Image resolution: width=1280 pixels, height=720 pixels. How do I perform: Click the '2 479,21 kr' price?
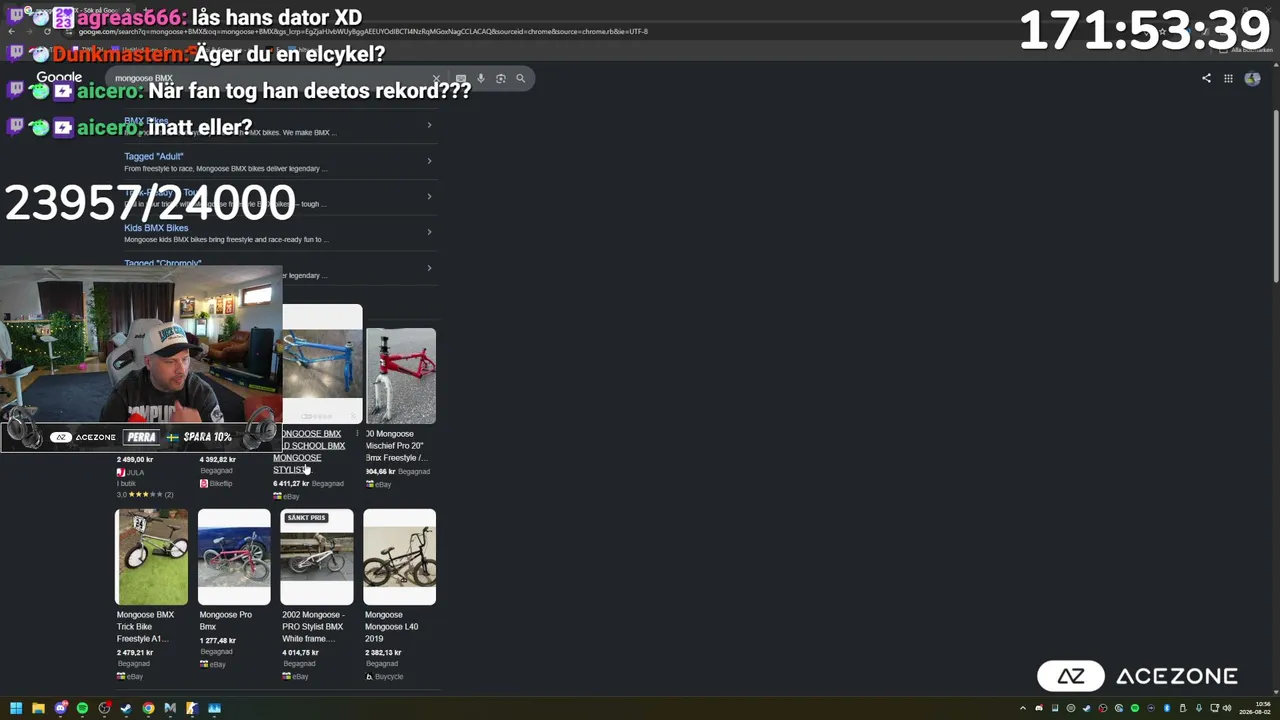tap(135, 653)
